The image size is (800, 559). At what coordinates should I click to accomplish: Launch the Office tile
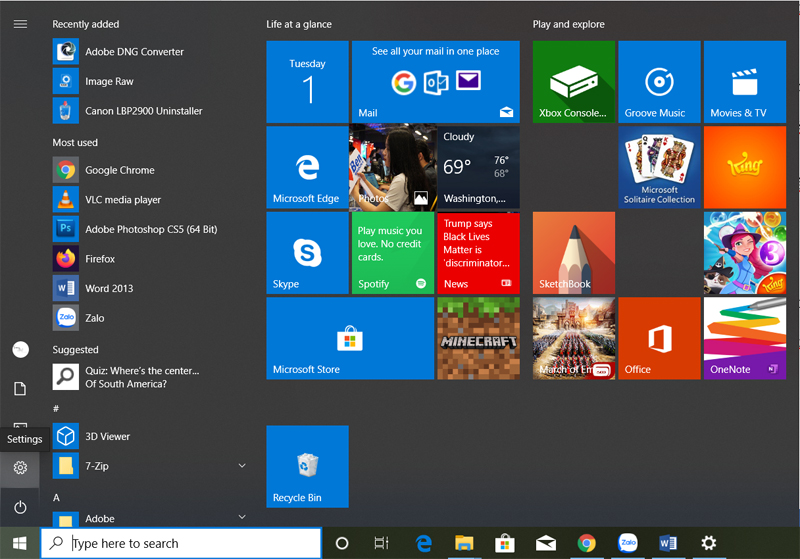pos(659,339)
